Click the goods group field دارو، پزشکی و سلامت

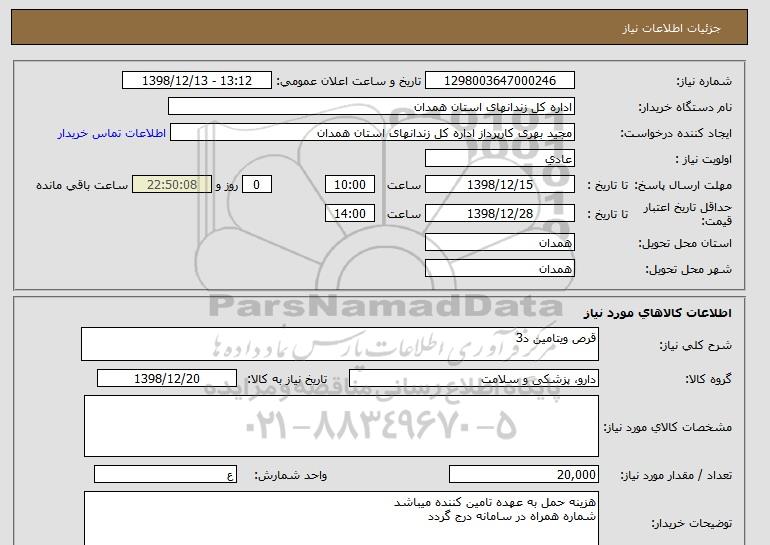tap(473, 379)
